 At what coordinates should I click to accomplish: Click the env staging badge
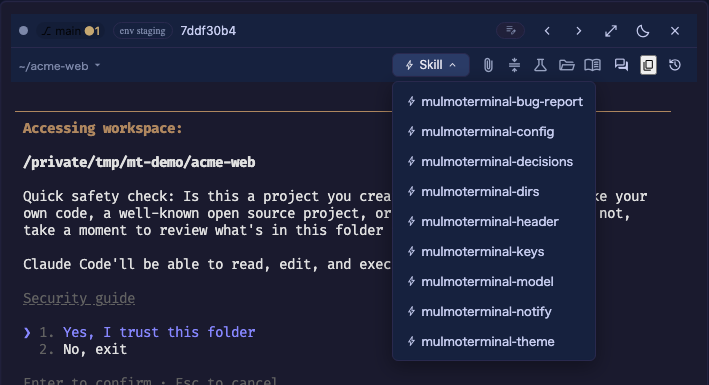(142, 31)
